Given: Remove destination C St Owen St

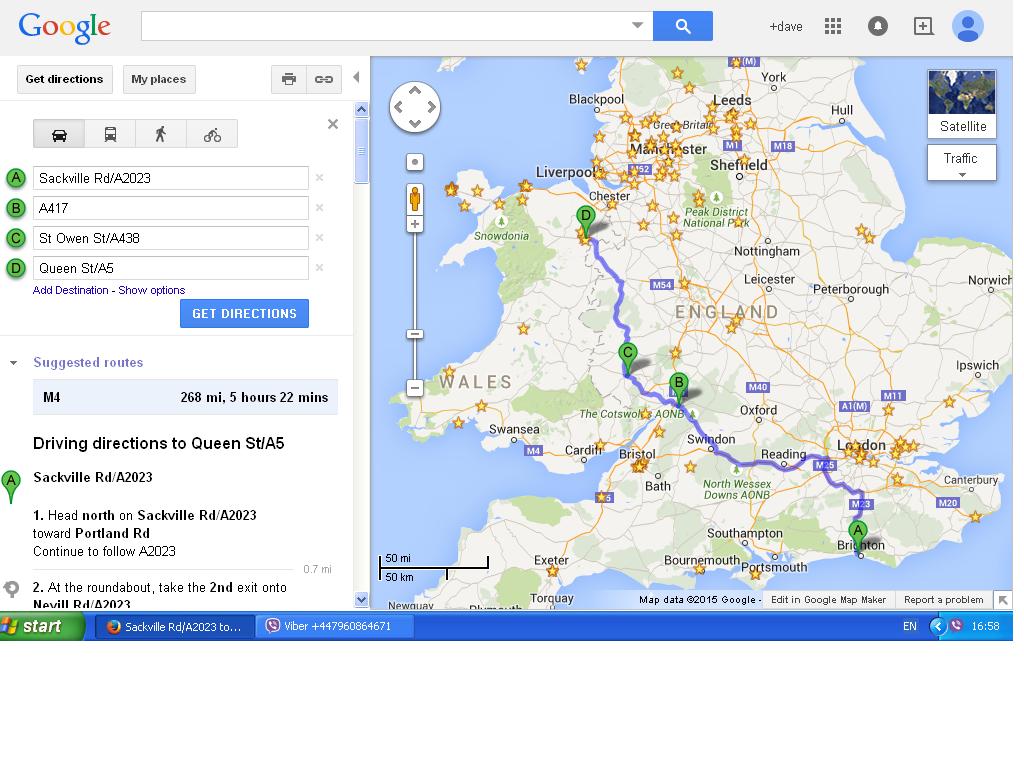Looking at the screenshot, I should click(319, 238).
